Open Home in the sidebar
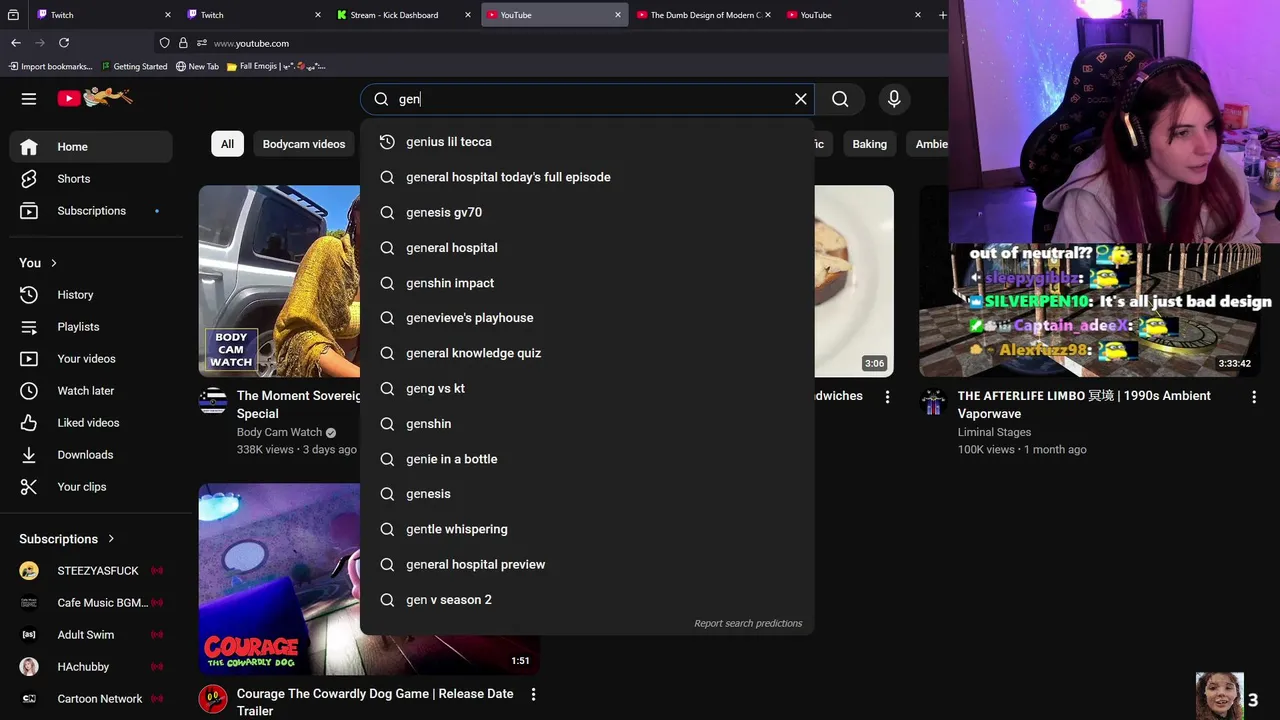1280x720 pixels. click(x=91, y=147)
